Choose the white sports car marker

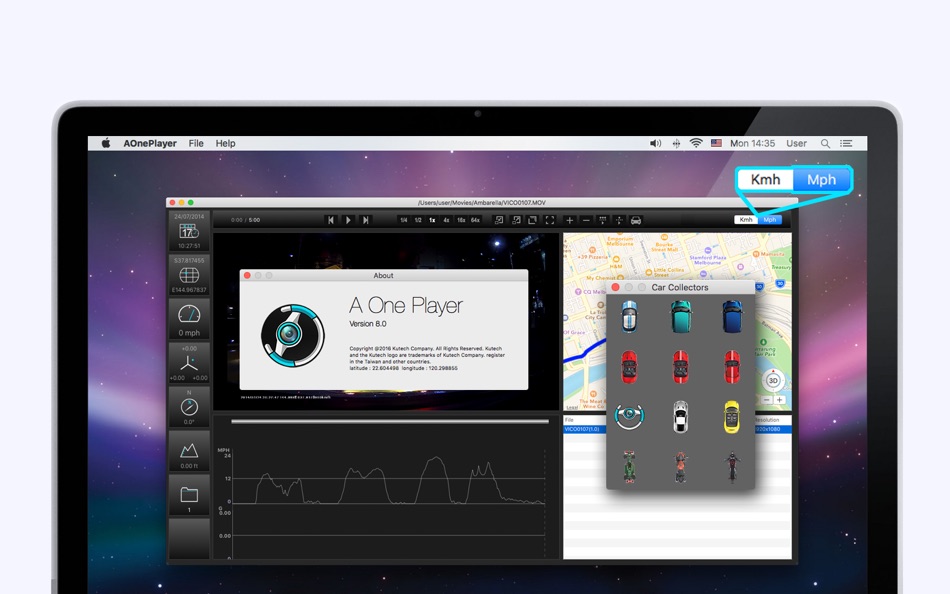point(680,416)
